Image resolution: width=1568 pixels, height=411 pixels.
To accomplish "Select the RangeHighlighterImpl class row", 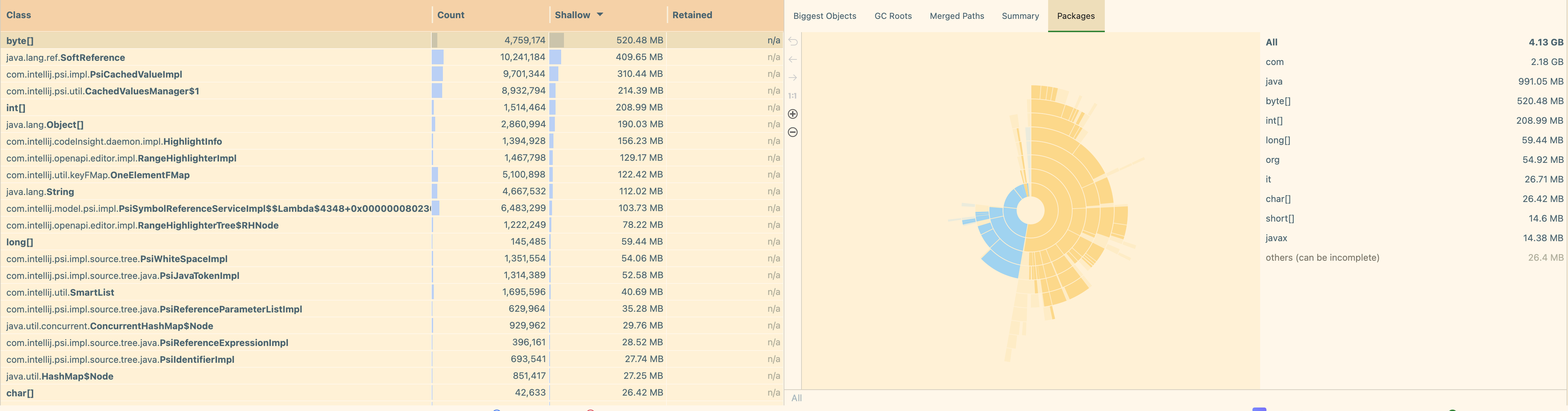I will (x=392, y=158).
